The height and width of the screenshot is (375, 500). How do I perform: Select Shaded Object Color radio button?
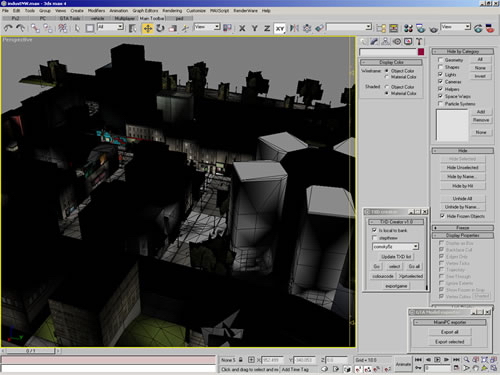(387, 87)
